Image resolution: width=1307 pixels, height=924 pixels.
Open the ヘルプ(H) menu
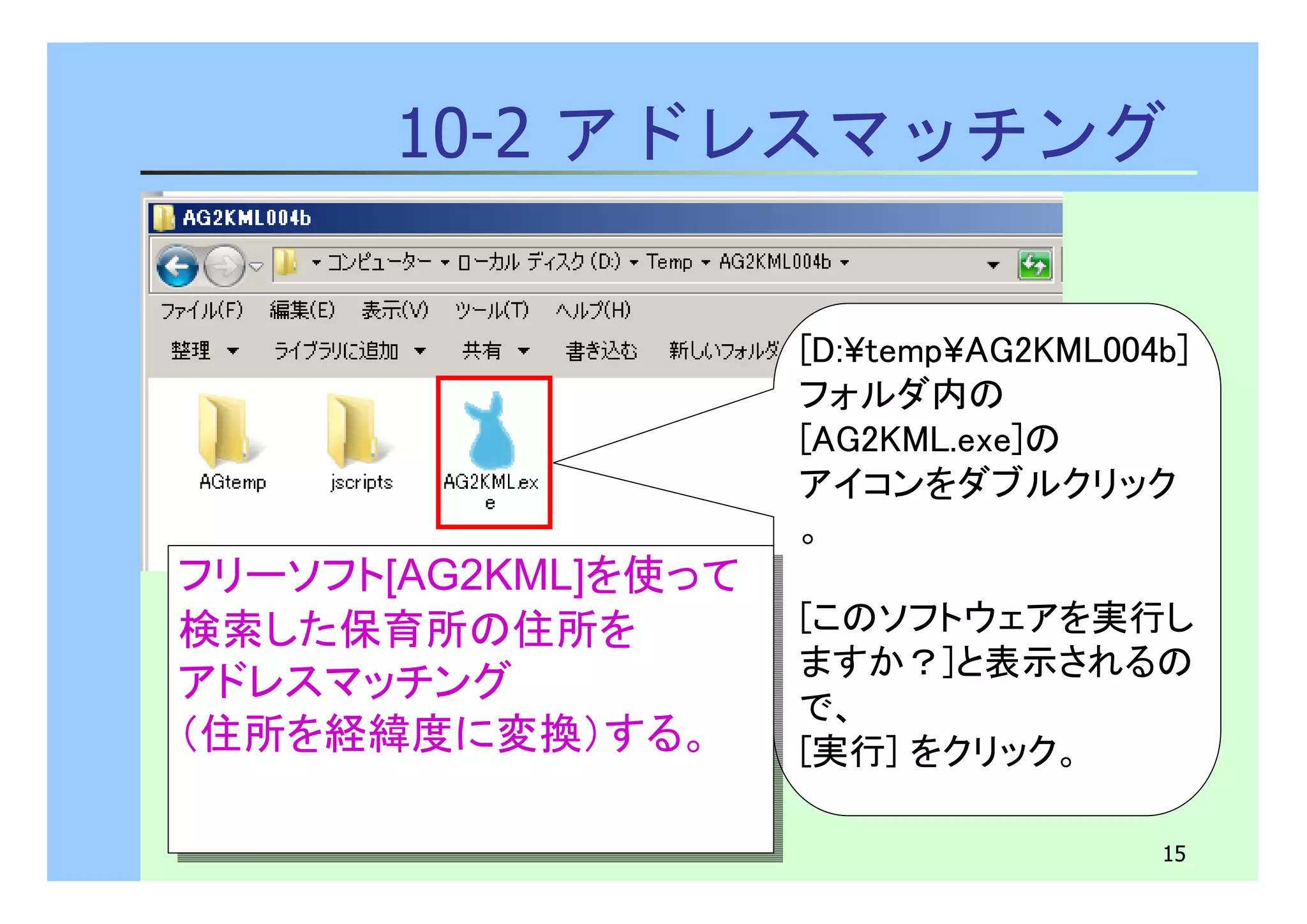click(x=593, y=311)
